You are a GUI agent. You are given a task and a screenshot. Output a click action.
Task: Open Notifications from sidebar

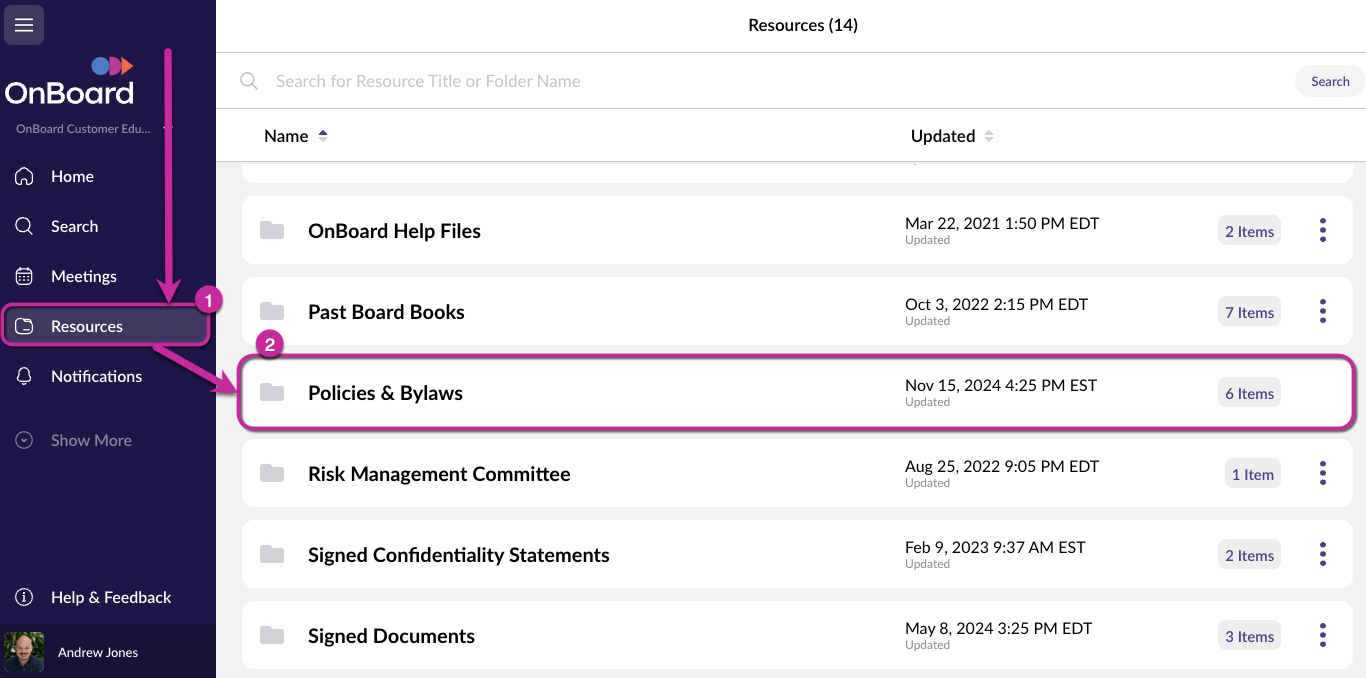(x=96, y=376)
